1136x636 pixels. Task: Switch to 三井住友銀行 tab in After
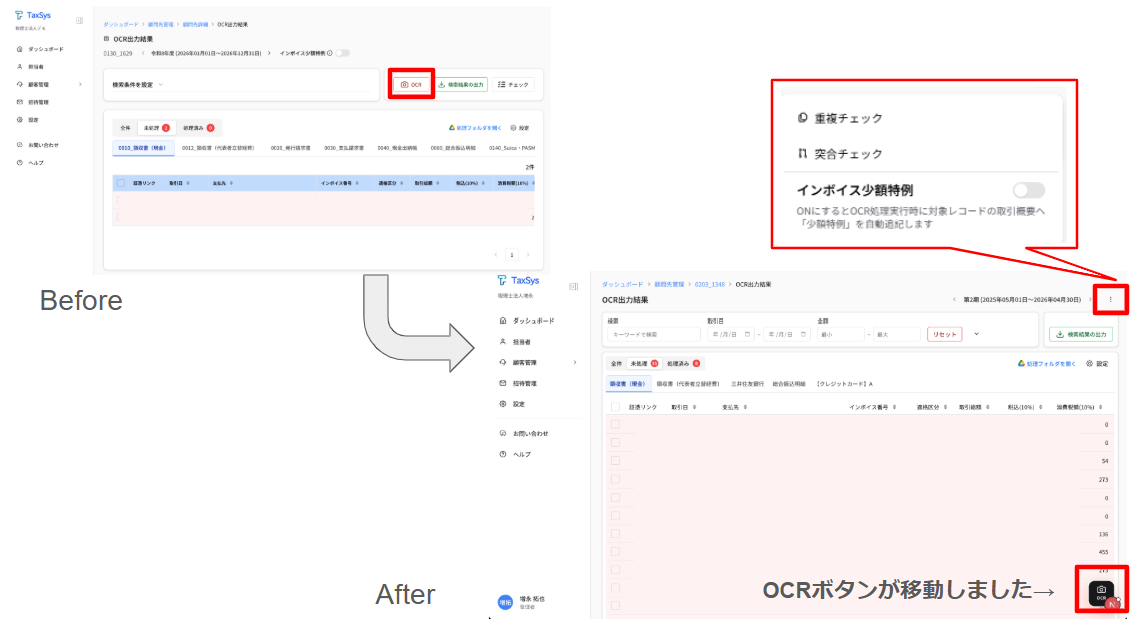747,384
